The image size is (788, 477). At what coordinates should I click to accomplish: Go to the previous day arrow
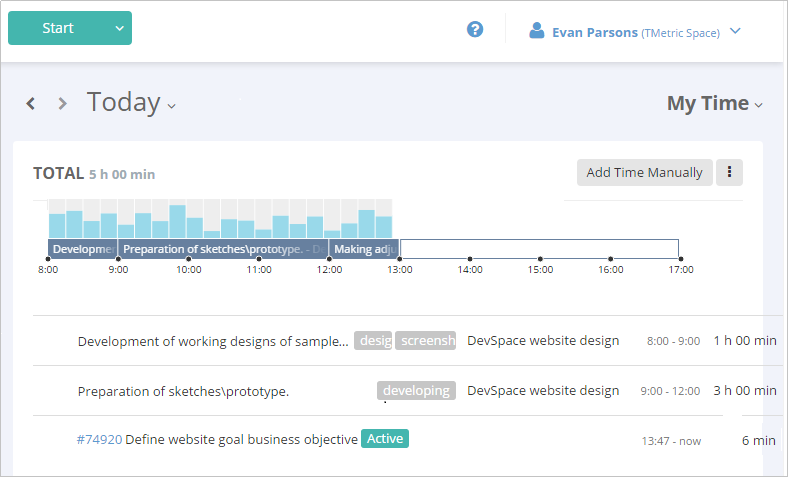coord(31,103)
